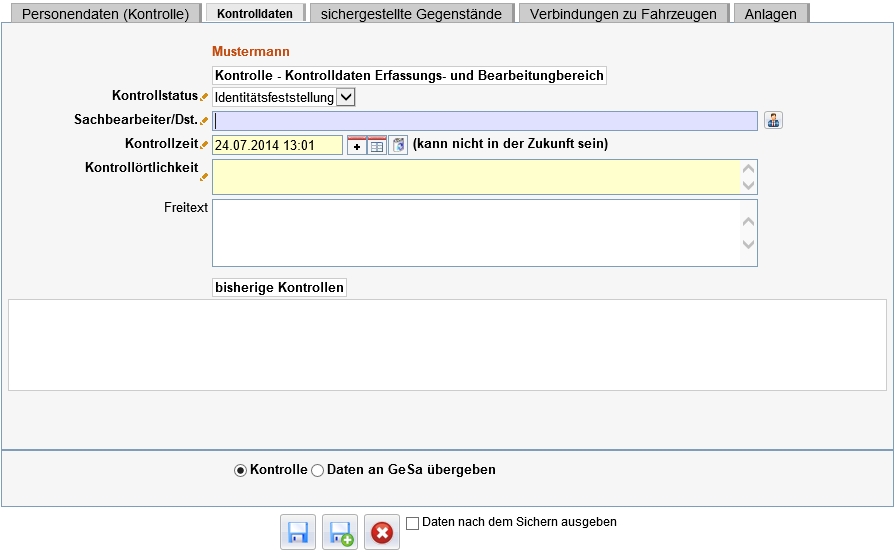
Task: Select the Kontrolle radio button
Action: [x=241, y=471]
